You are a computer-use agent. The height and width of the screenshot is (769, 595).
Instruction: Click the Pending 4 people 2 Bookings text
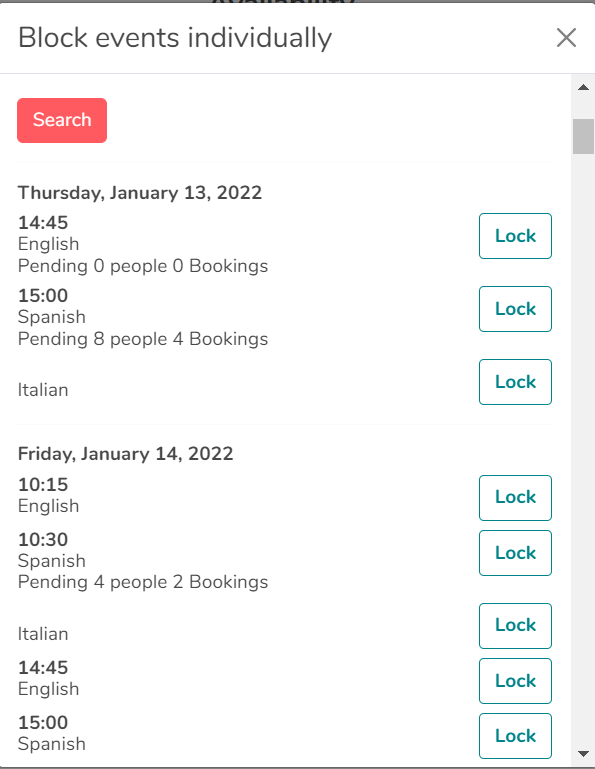(143, 582)
